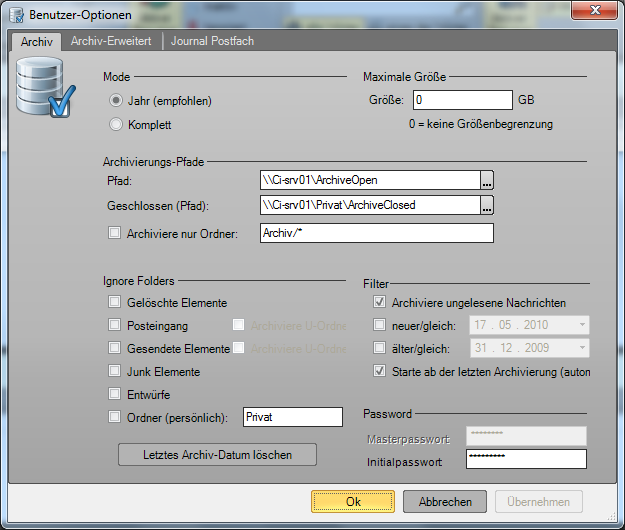Select the Komplett mode option
Image resolution: width=625 pixels, height=530 pixels.
tap(117, 125)
